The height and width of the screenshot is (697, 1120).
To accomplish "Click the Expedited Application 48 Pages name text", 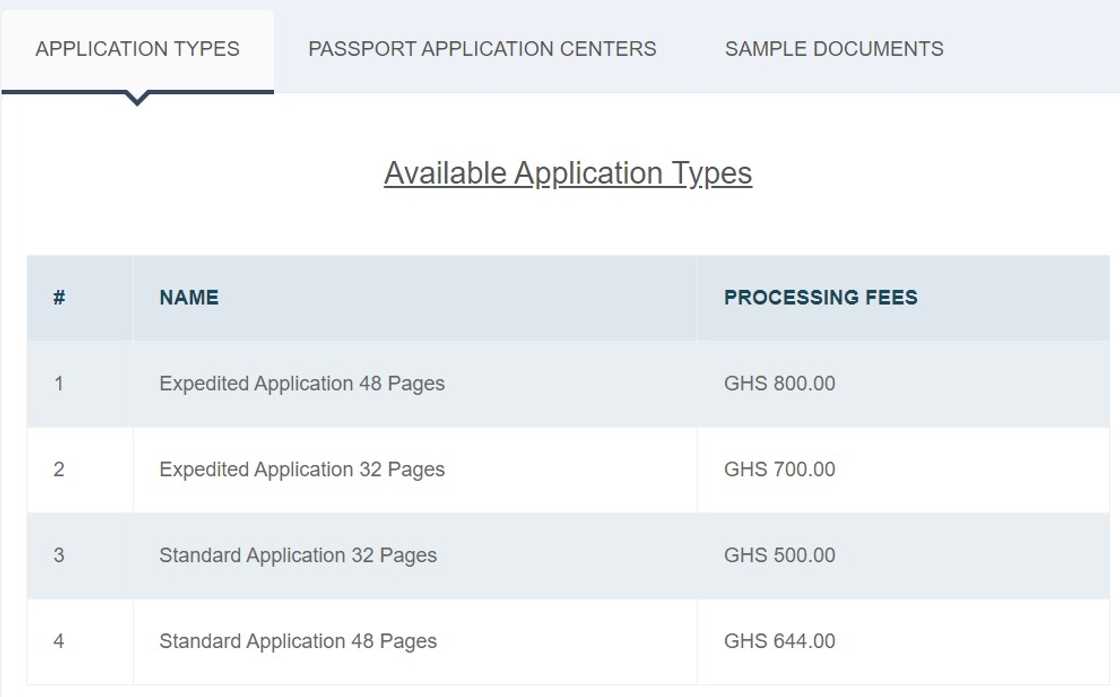I will click(x=301, y=383).
